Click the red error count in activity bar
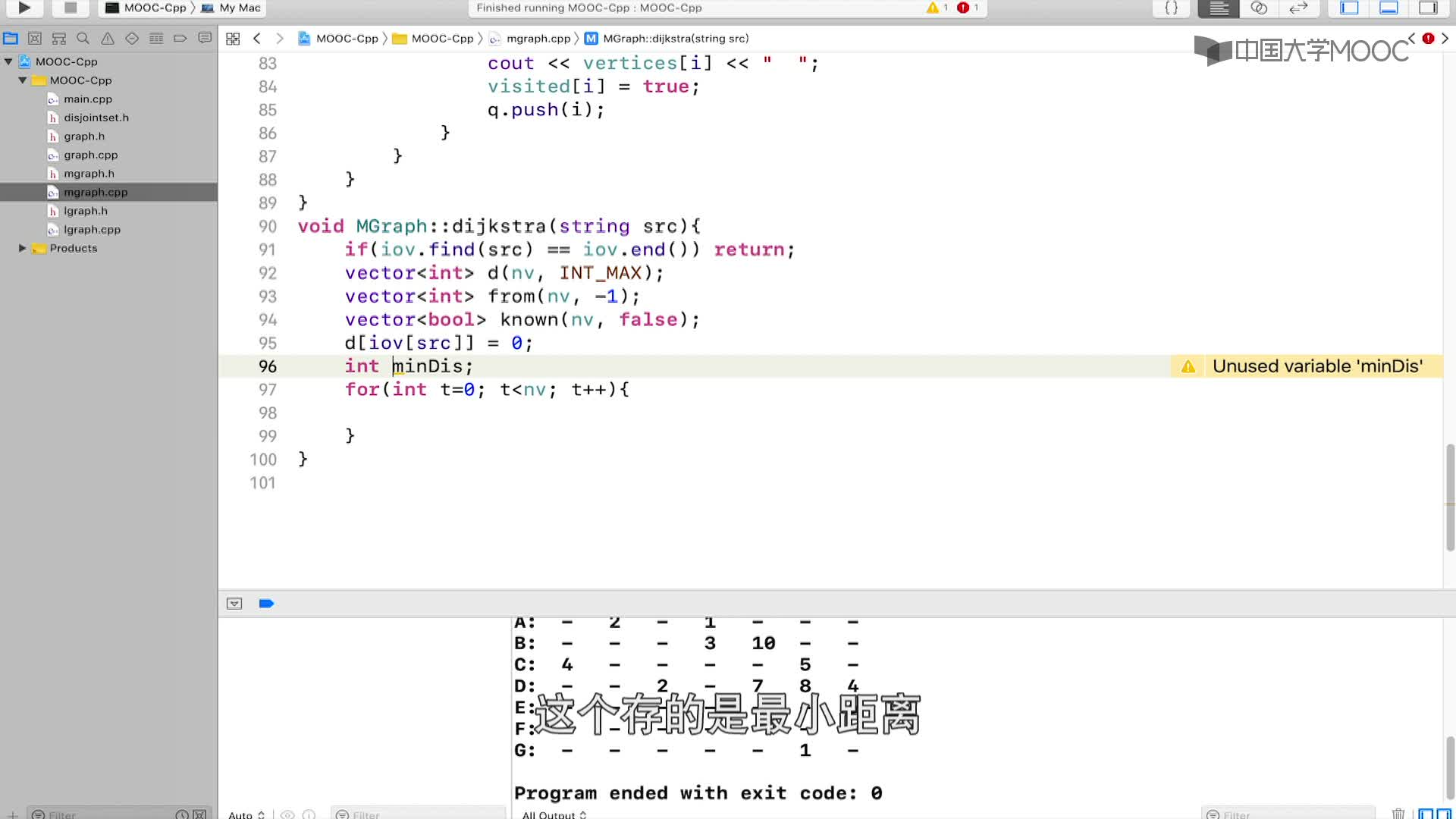Screen dimensions: 1456x819 [x=968, y=8]
